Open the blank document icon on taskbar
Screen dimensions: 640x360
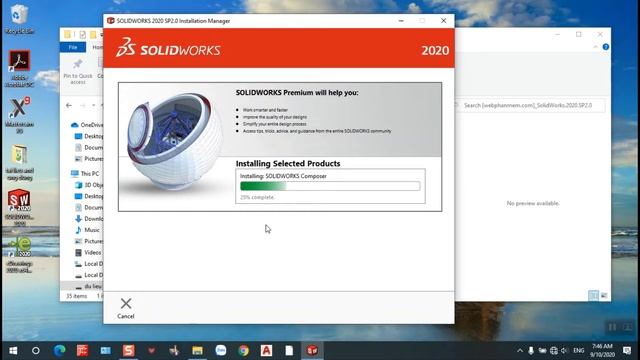pos(289,351)
